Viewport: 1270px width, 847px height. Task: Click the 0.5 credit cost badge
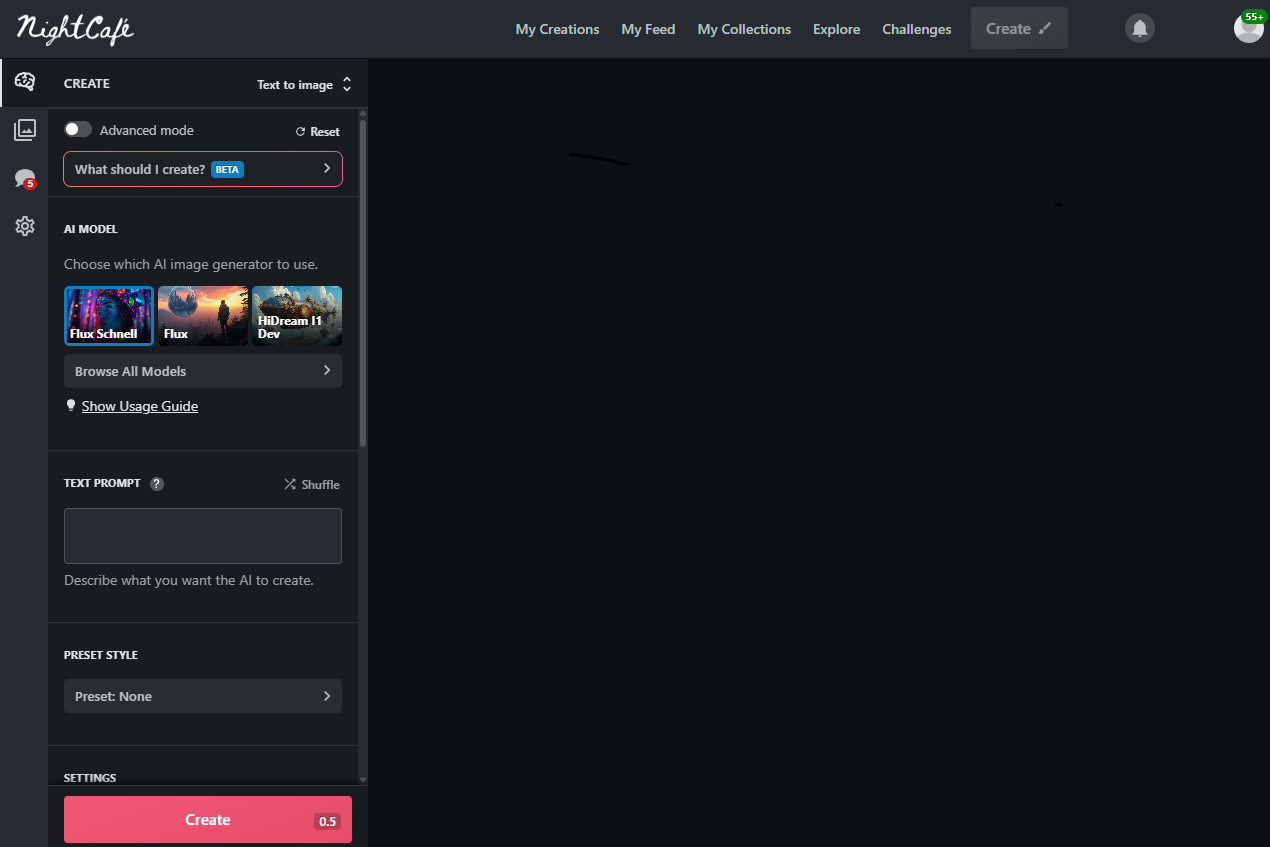click(327, 821)
